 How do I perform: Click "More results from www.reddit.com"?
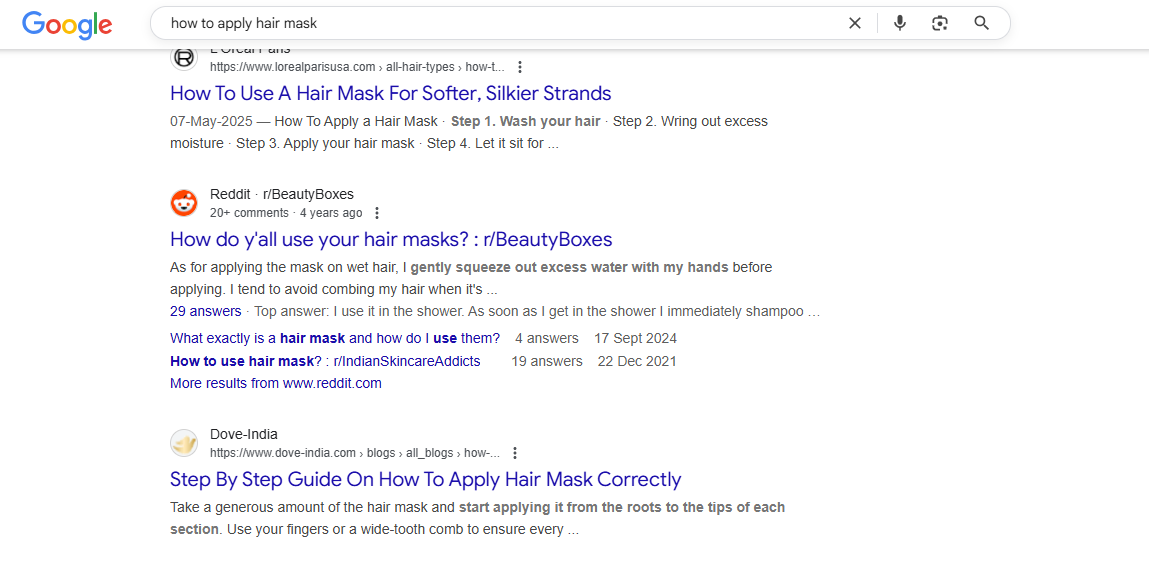tap(276, 383)
